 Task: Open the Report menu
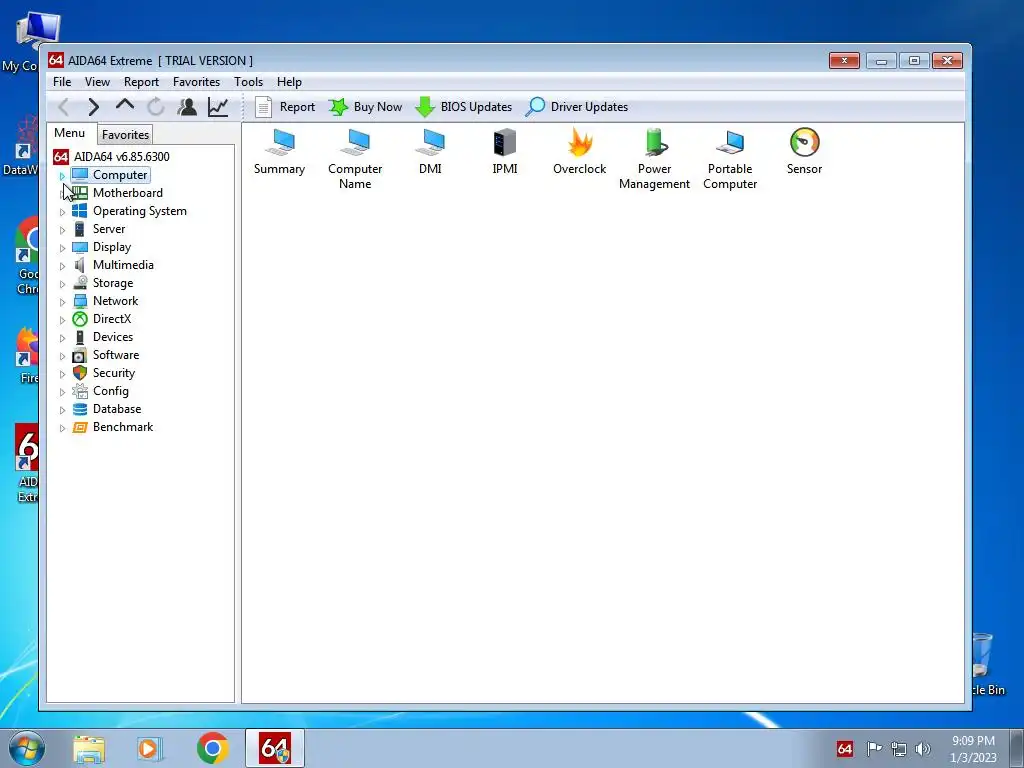[x=141, y=82]
